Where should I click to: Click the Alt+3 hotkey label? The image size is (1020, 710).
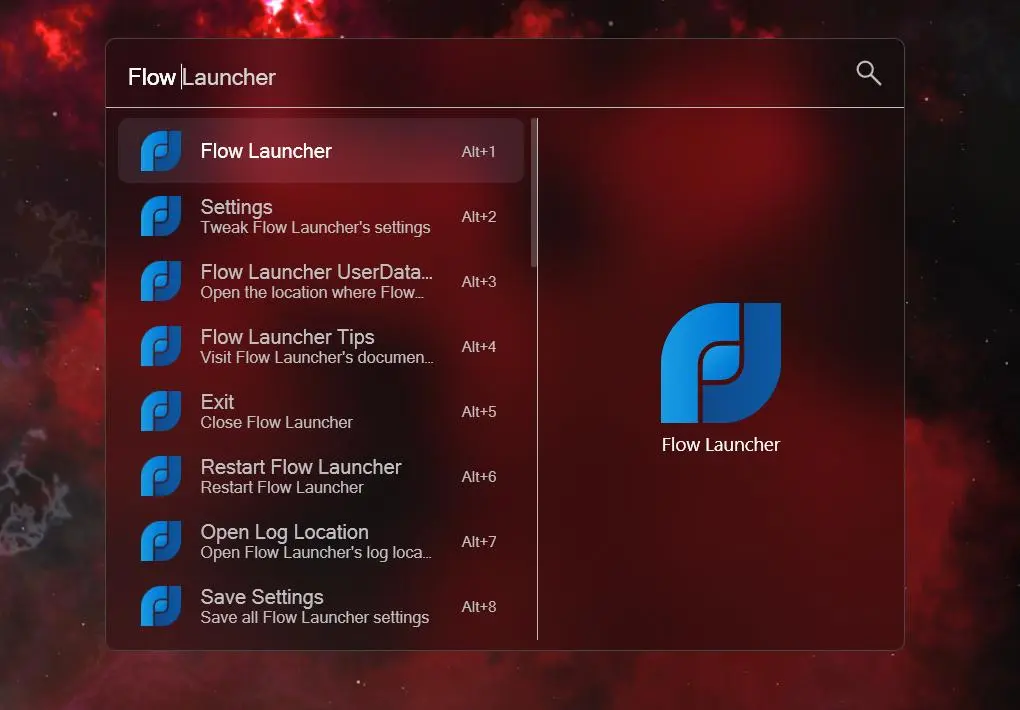(x=479, y=282)
